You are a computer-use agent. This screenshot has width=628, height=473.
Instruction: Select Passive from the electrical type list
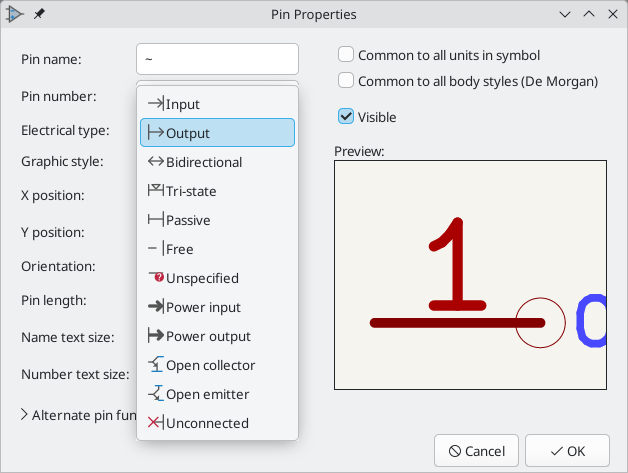coord(188,220)
